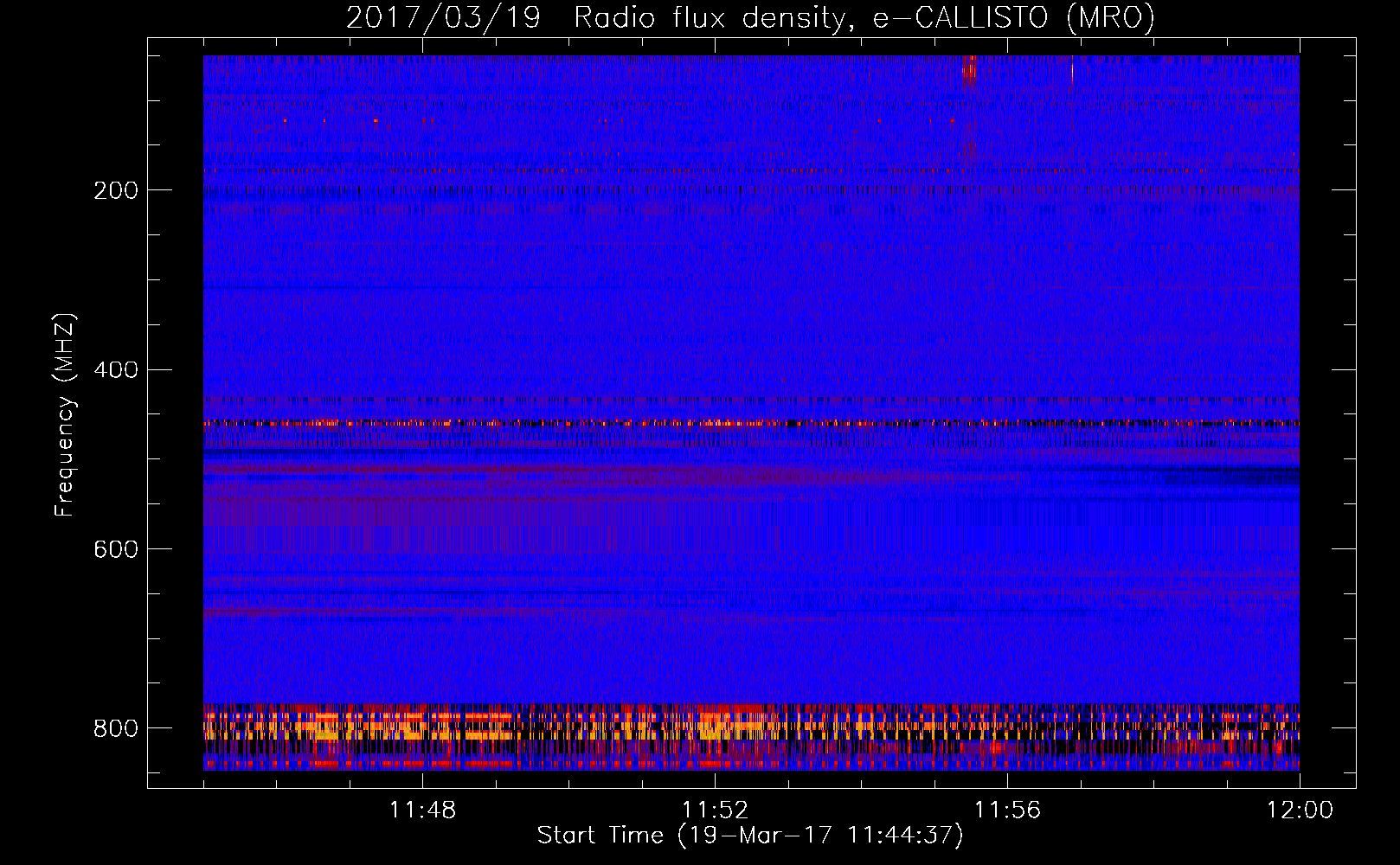Select the 'Frequency (MHZ)' axis label
The image size is (1400, 865).
(65, 414)
